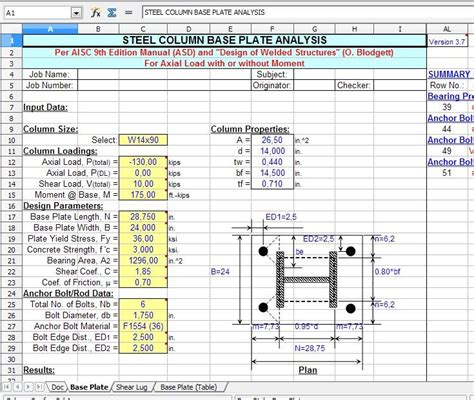Open the Function Wizard icon
Image resolution: width=474 pixels, height=400 pixels.
[96, 13]
